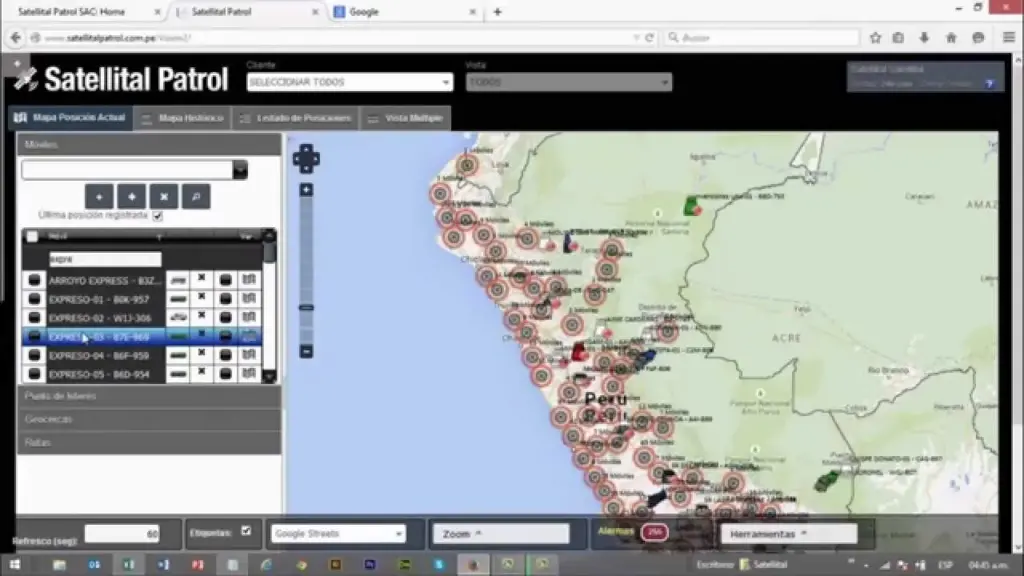
Task: Click the map pan direction control
Action: [x=306, y=158]
